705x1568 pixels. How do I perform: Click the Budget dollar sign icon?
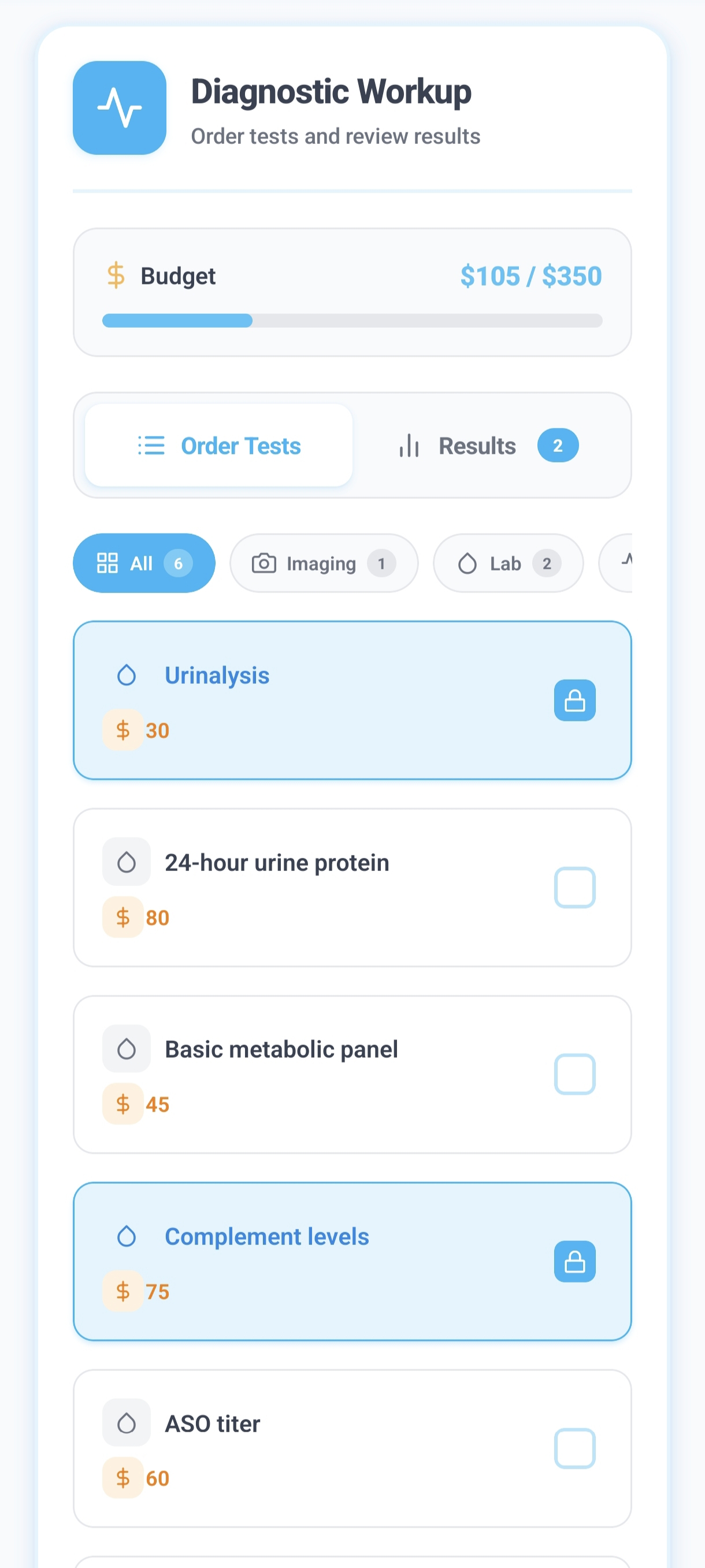point(116,275)
